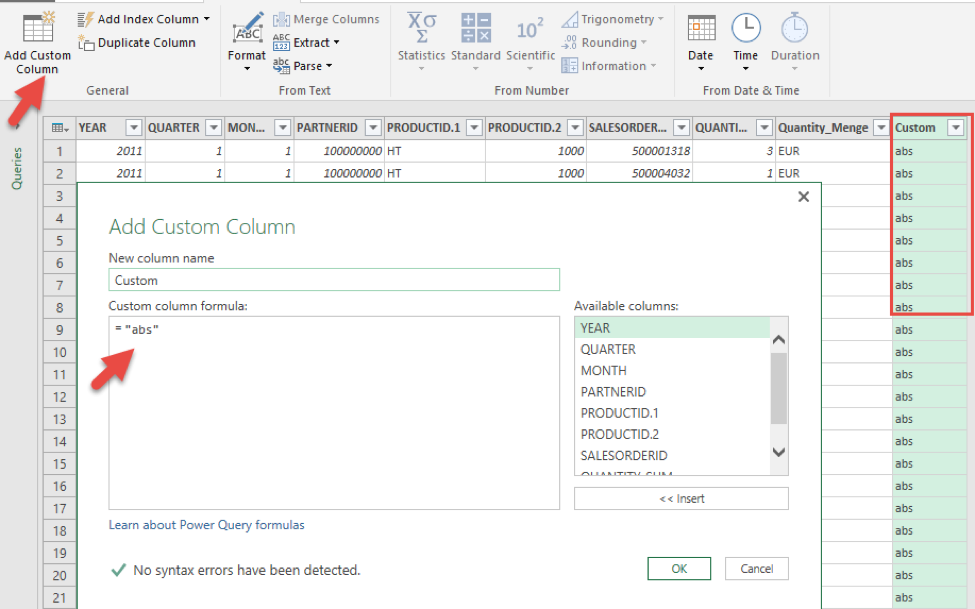Click the New column name field
Image resolution: width=975 pixels, height=609 pixels.
(x=334, y=280)
